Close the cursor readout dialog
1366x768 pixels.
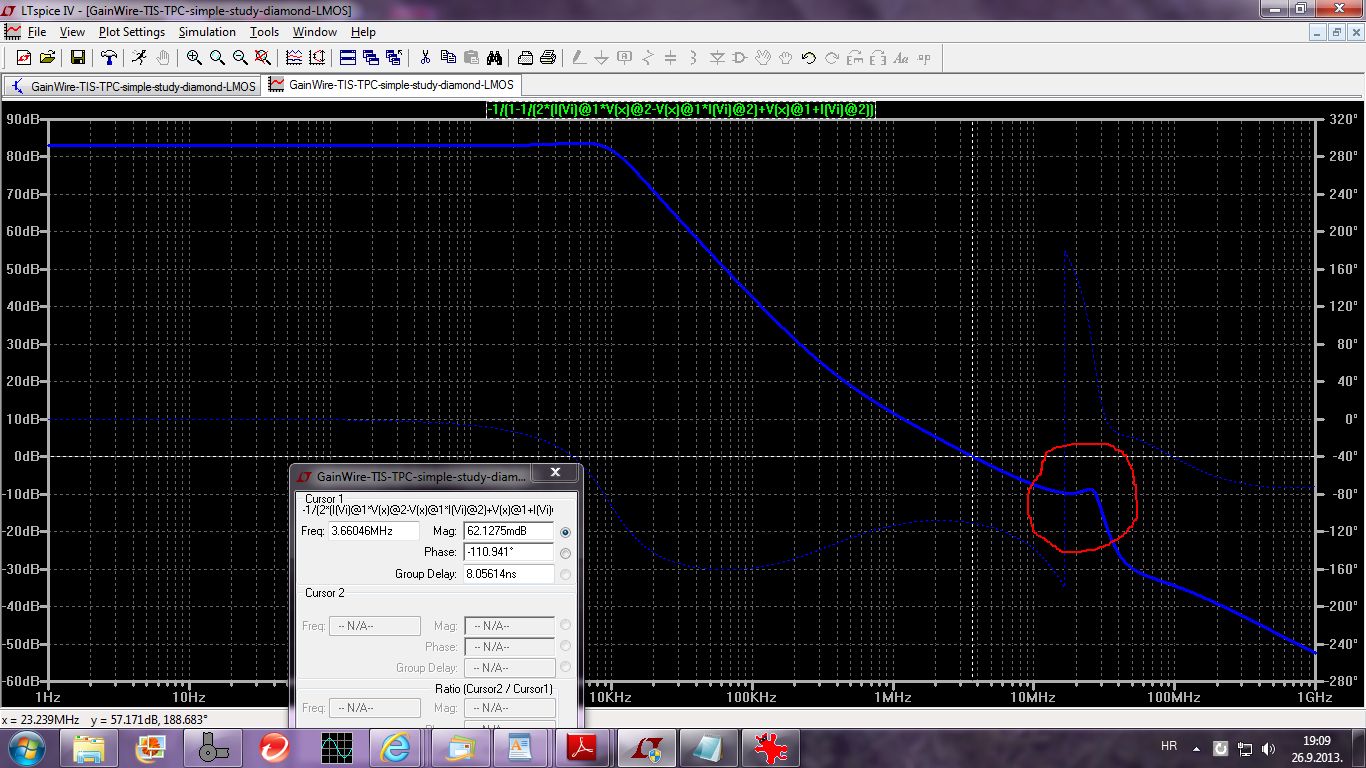555,473
